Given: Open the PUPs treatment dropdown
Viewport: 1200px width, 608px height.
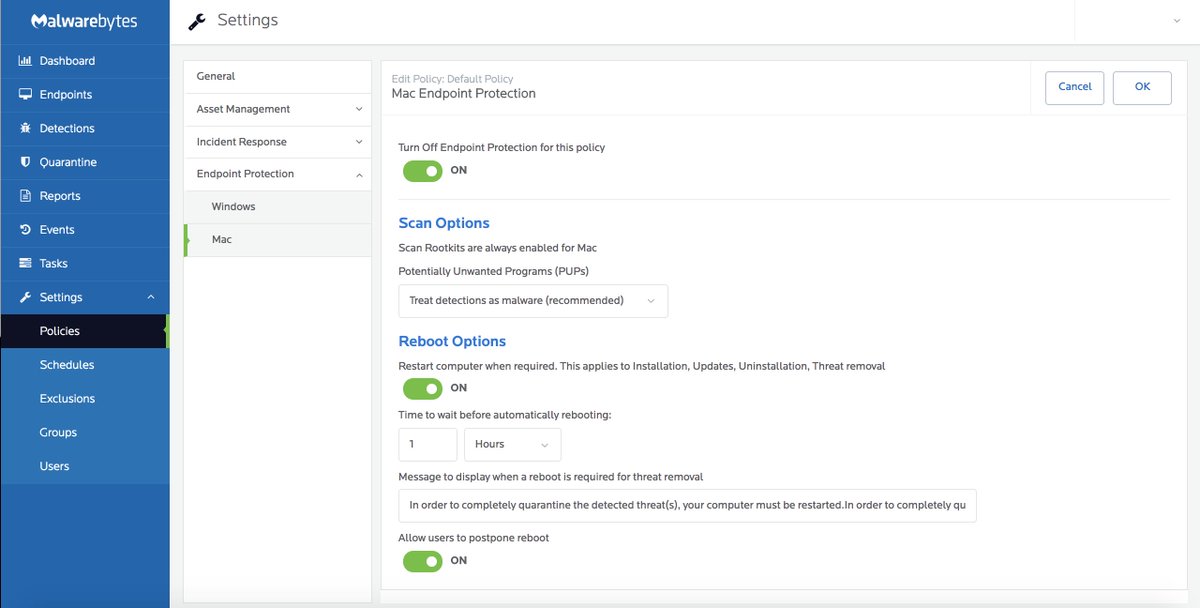Looking at the screenshot, I should [x=533, y=301].
